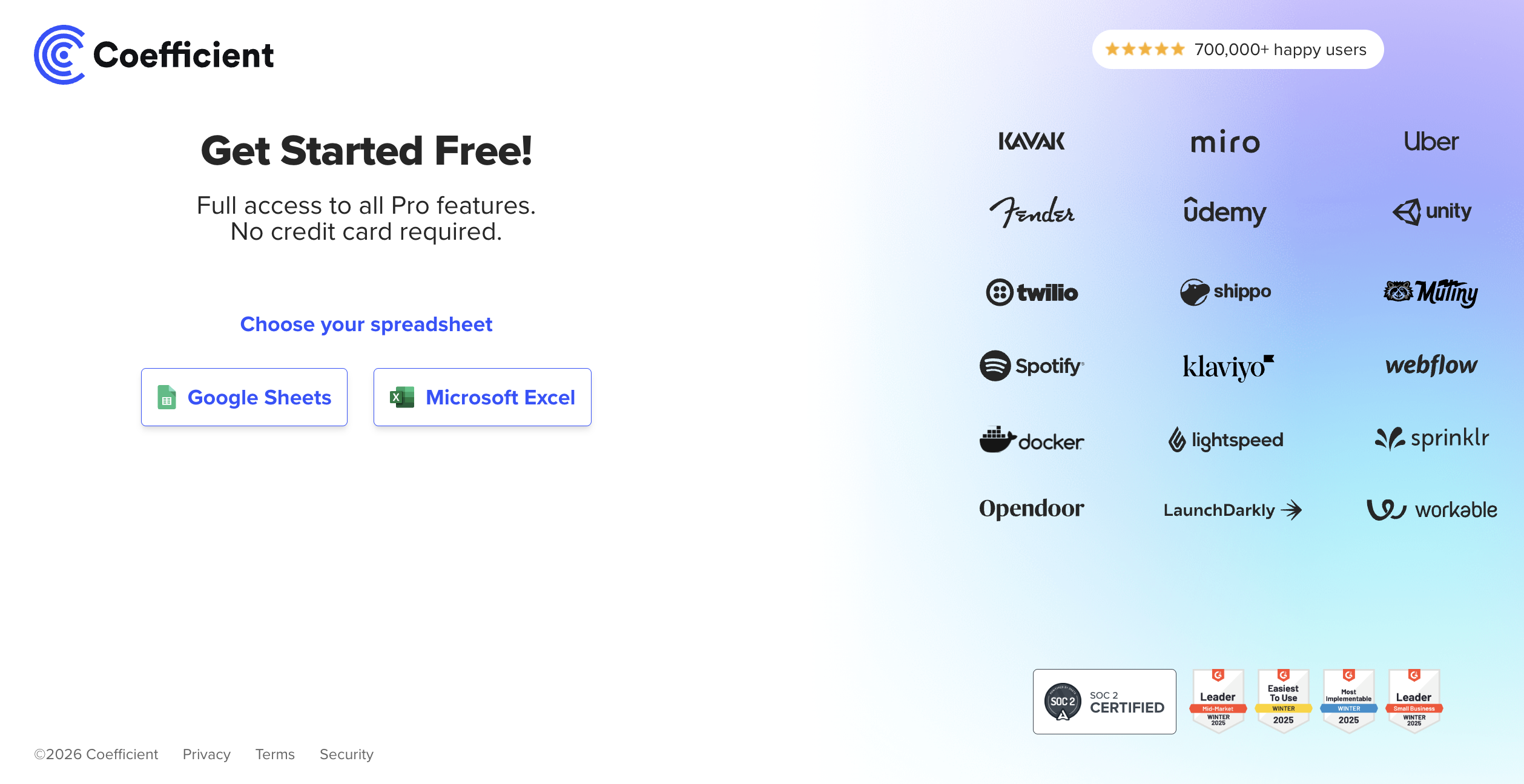
Task: Click the five-star rating pill
Action: tap(1238, 50)
